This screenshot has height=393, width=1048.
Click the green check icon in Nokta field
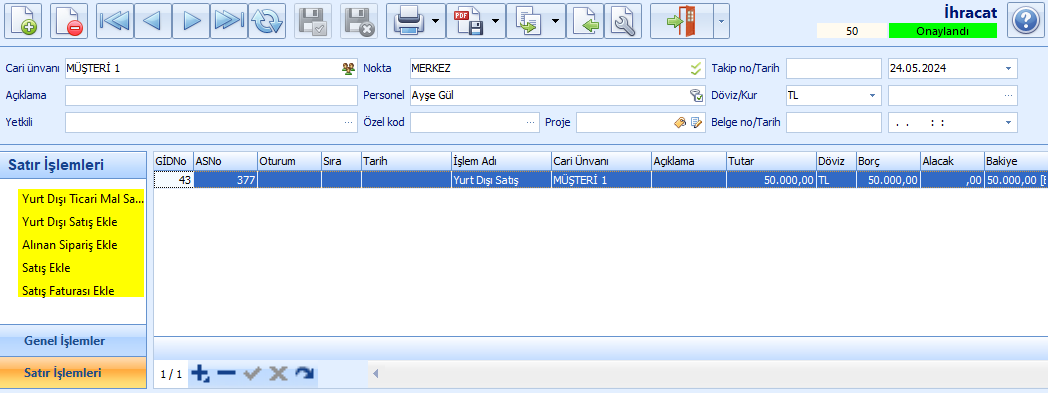(x=696, y=68)
